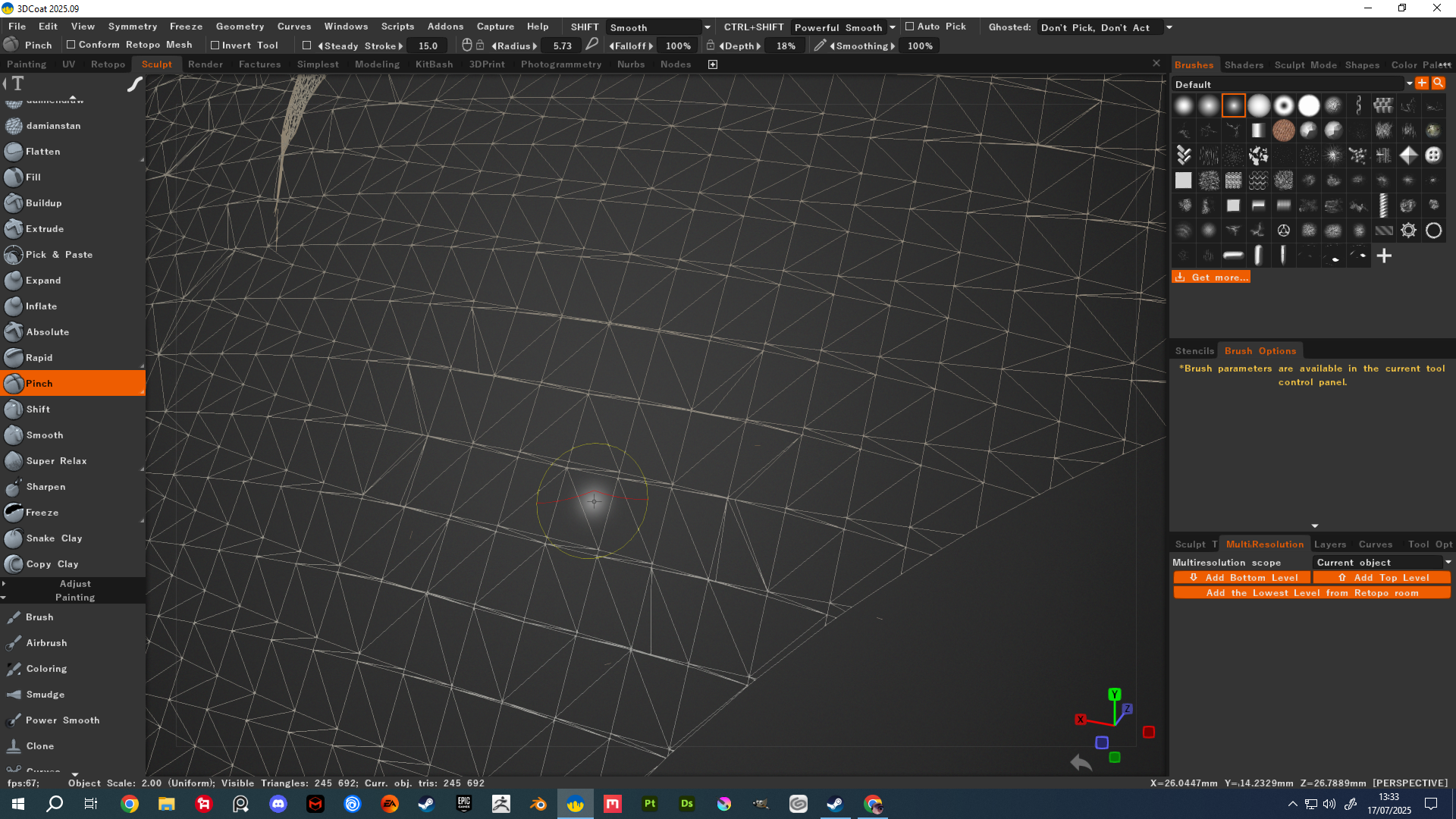The image size is (1456, 819).
Task: Select the Flatten sculpt tool
Action: 42,152
